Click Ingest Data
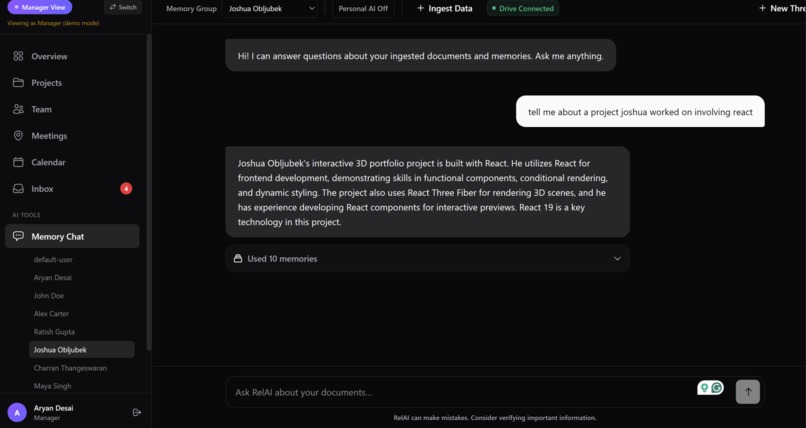The height and width of the screenshot is (428, 806). point(445,8)
